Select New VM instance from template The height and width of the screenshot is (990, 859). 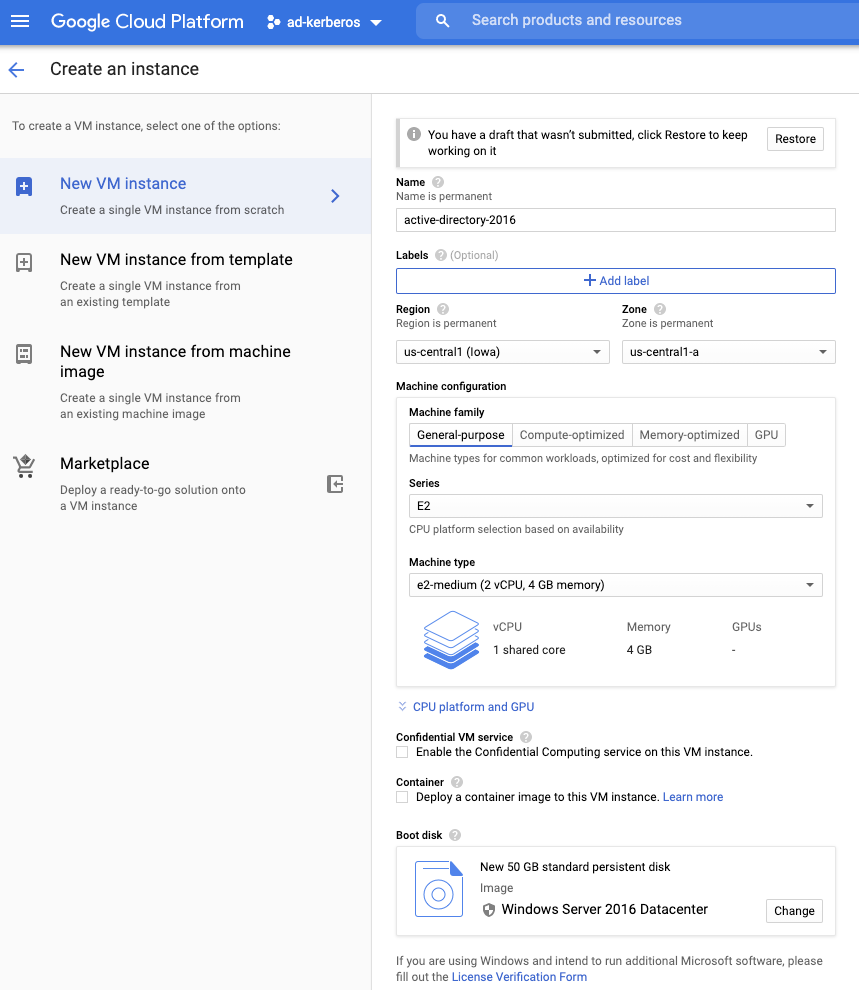click(x=186, y=280)
